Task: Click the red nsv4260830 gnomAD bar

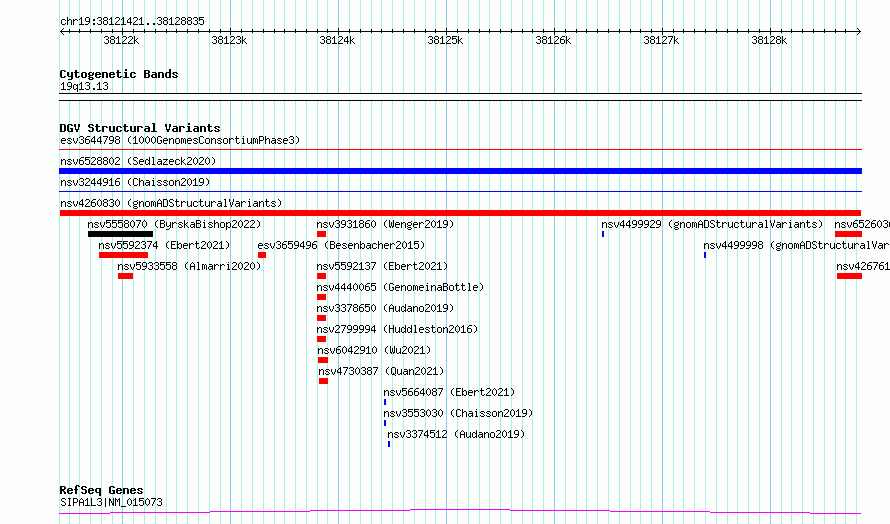Action: [460, 213]
